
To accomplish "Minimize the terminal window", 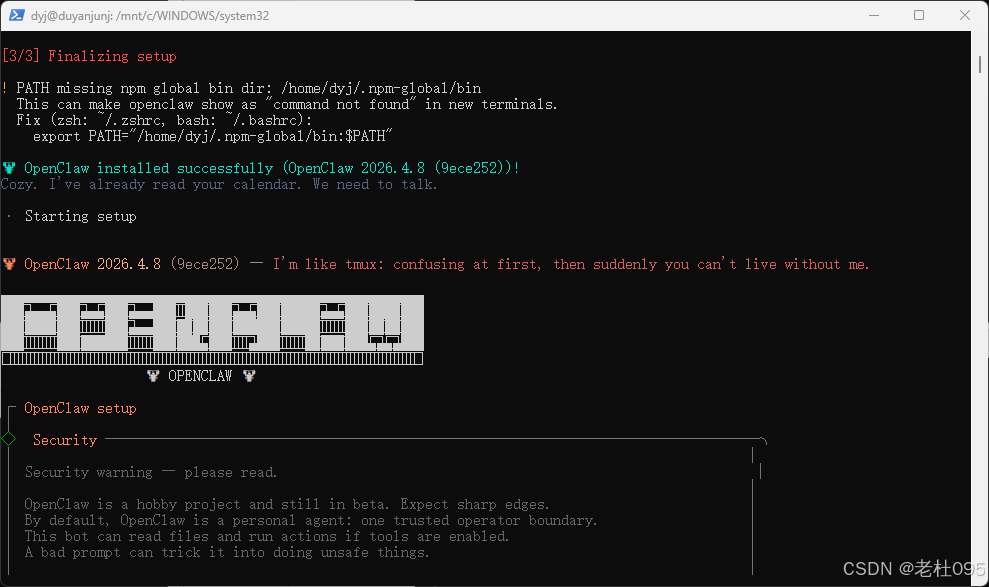I will [x=874, y=15].
